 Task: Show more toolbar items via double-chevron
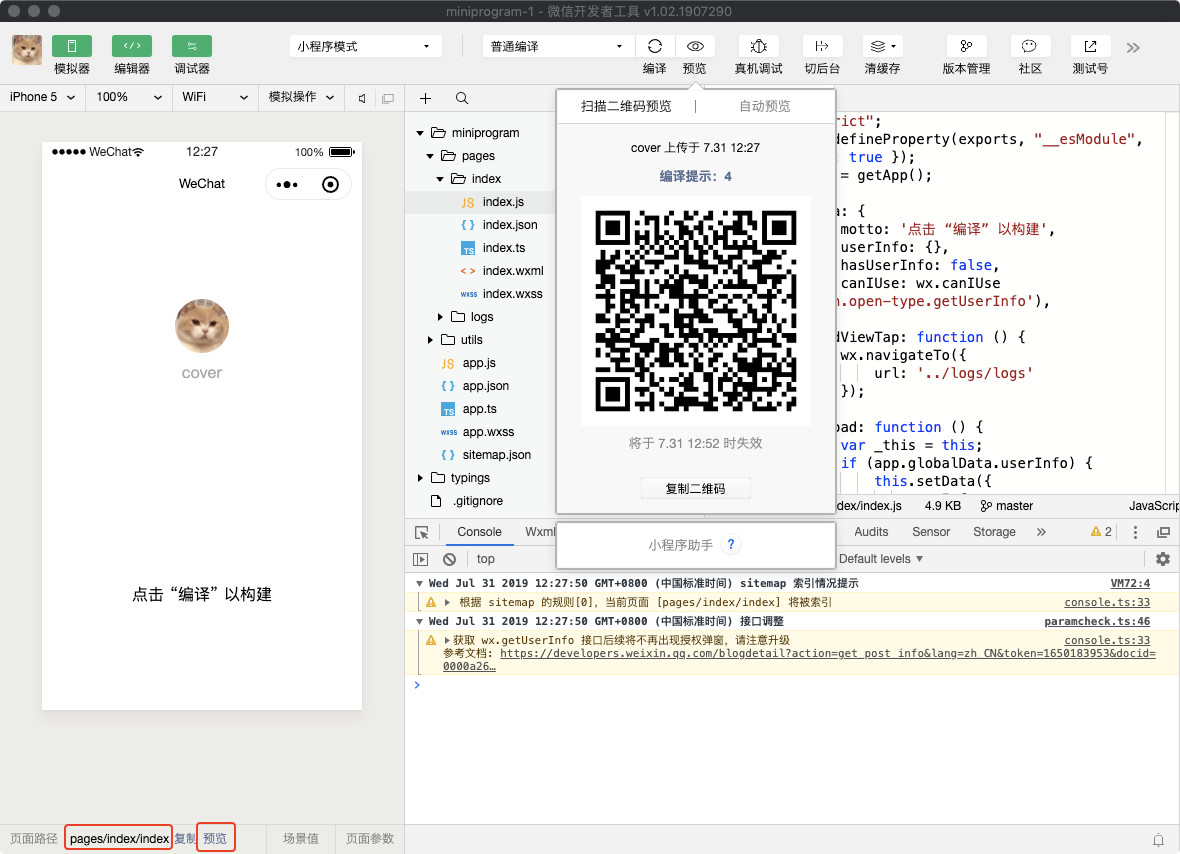1133,48
